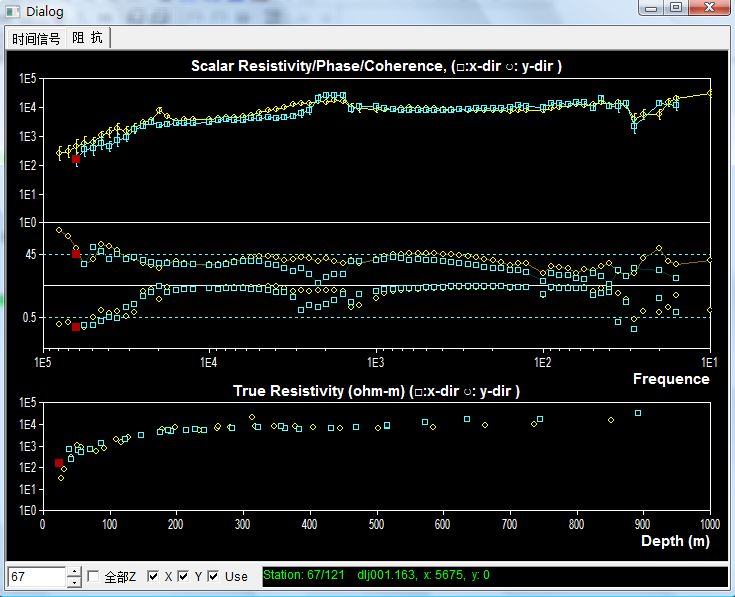Decrease station number with down spinner arrow
Image resolution: width=735 pixels, height=597 pixels.
74,582
